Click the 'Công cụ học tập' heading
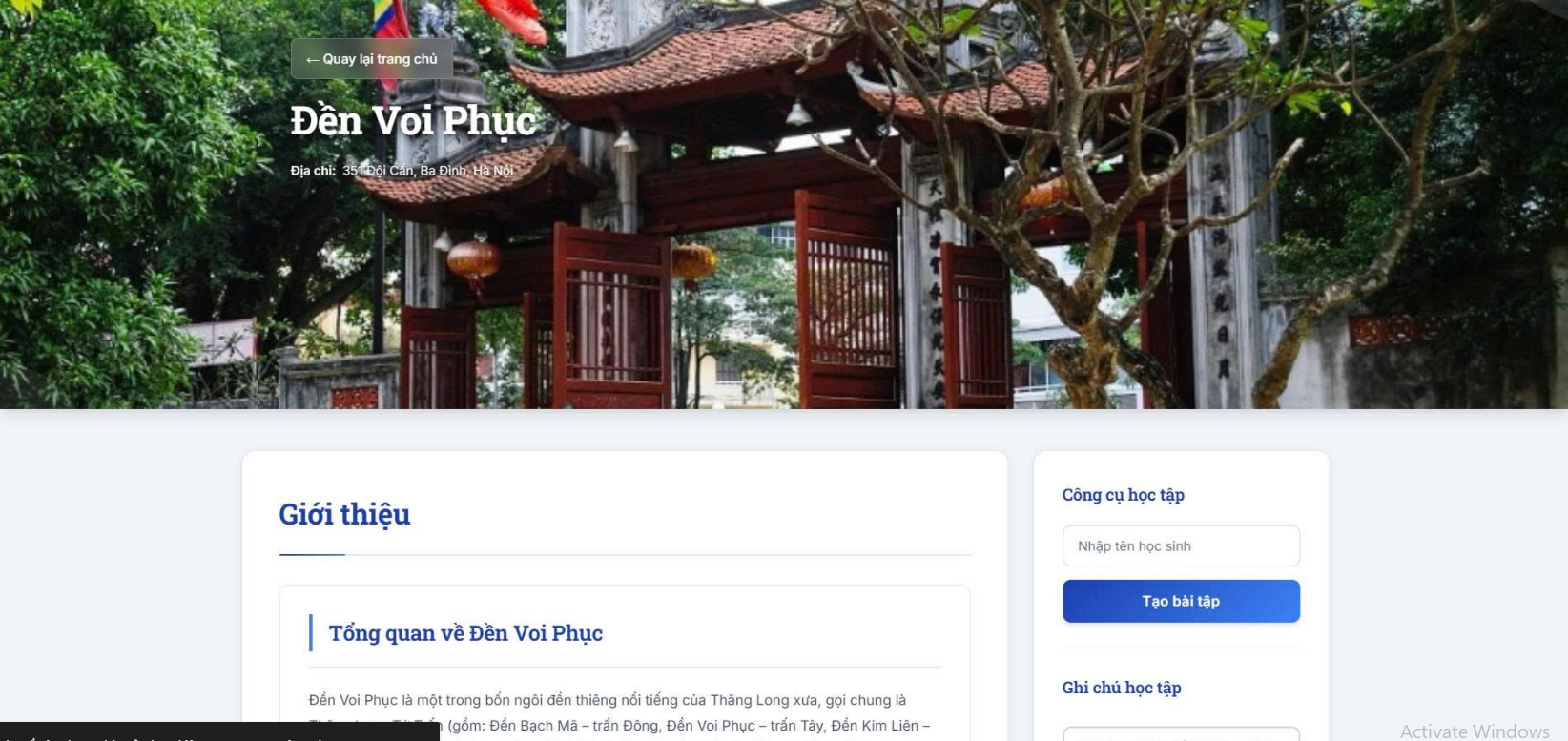The height and width of the screenshot is (741, 1568). 1123,495
